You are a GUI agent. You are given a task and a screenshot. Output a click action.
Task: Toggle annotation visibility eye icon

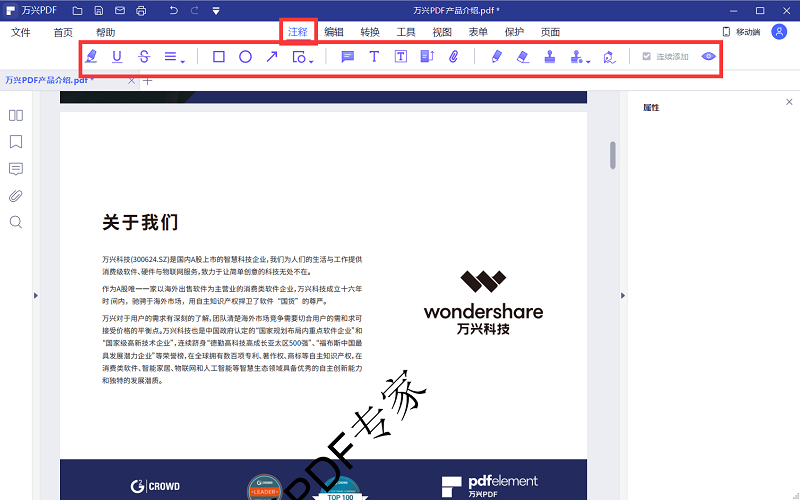click(x=709, y=57)
